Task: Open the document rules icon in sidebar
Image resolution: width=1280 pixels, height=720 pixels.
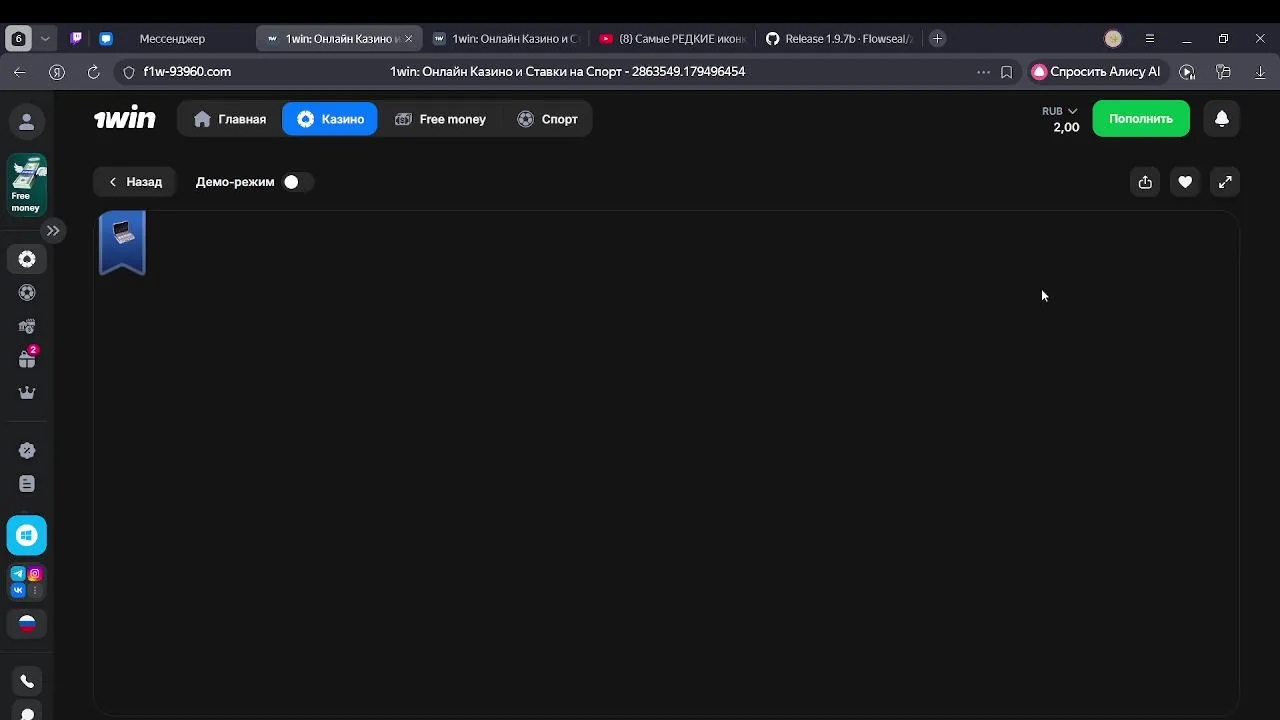Action: pyautogui.click(x=27, y=484)
